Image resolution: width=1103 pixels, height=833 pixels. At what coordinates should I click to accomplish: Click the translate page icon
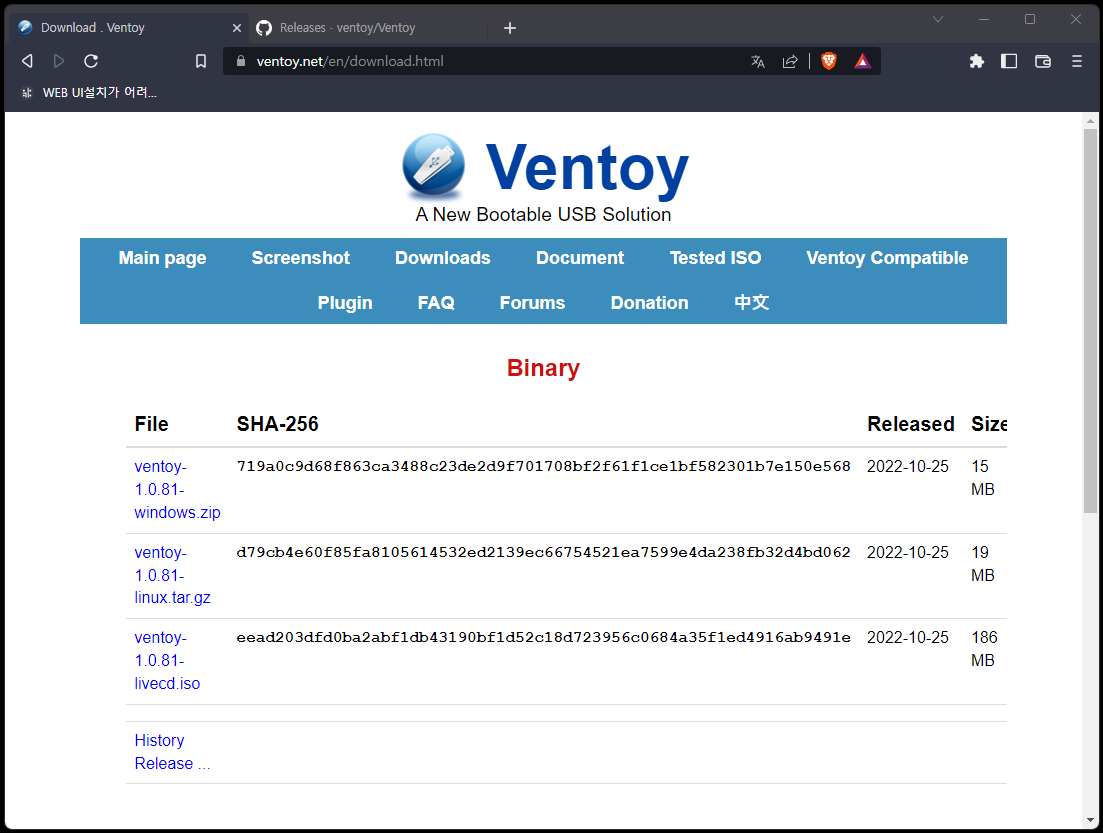pyautogui.click(x=758, y=61)
